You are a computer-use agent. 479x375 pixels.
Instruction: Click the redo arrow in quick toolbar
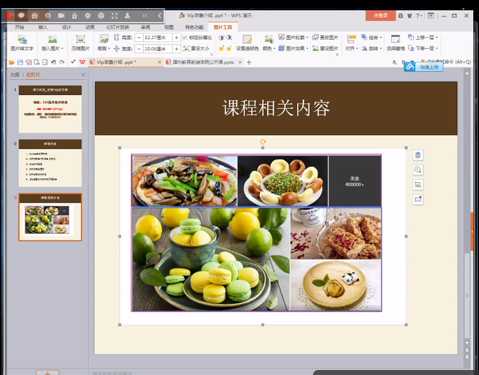[x=62, y=62]
